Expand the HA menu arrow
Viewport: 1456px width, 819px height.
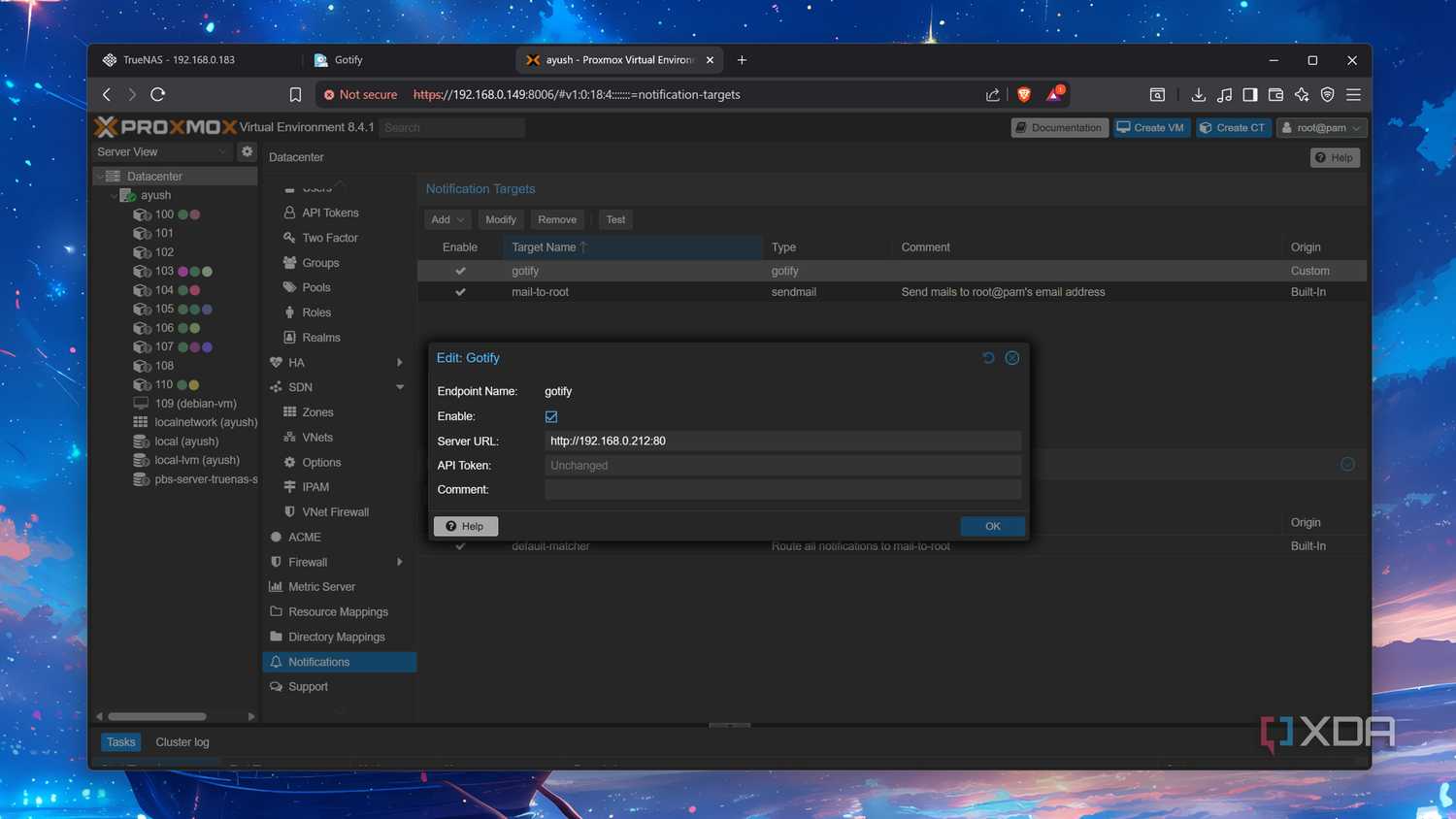click(400, 362)
